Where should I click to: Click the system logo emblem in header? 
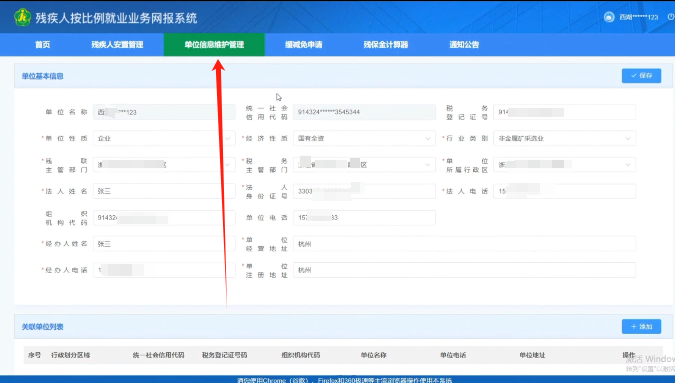pyautogui.click(x=22, y=17)
